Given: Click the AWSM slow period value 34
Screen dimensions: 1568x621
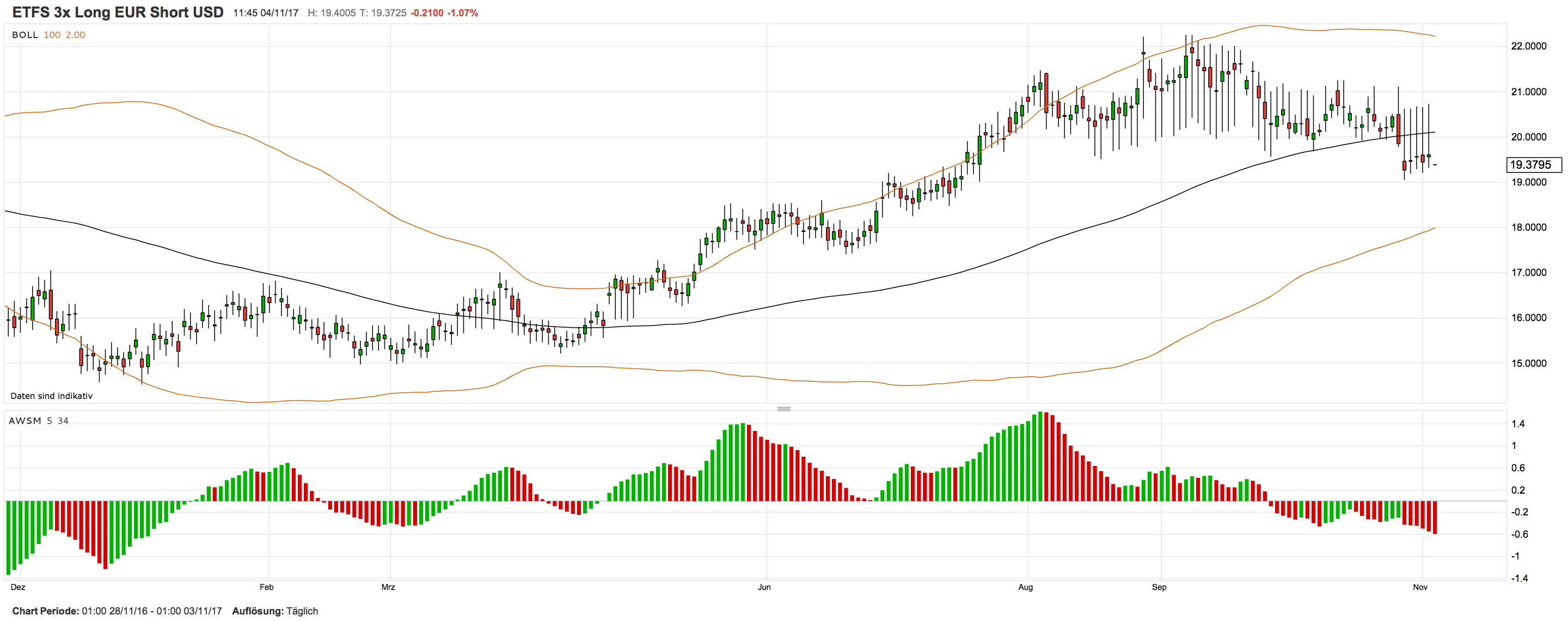Looking at the screenshot, I should coord(63,420).
